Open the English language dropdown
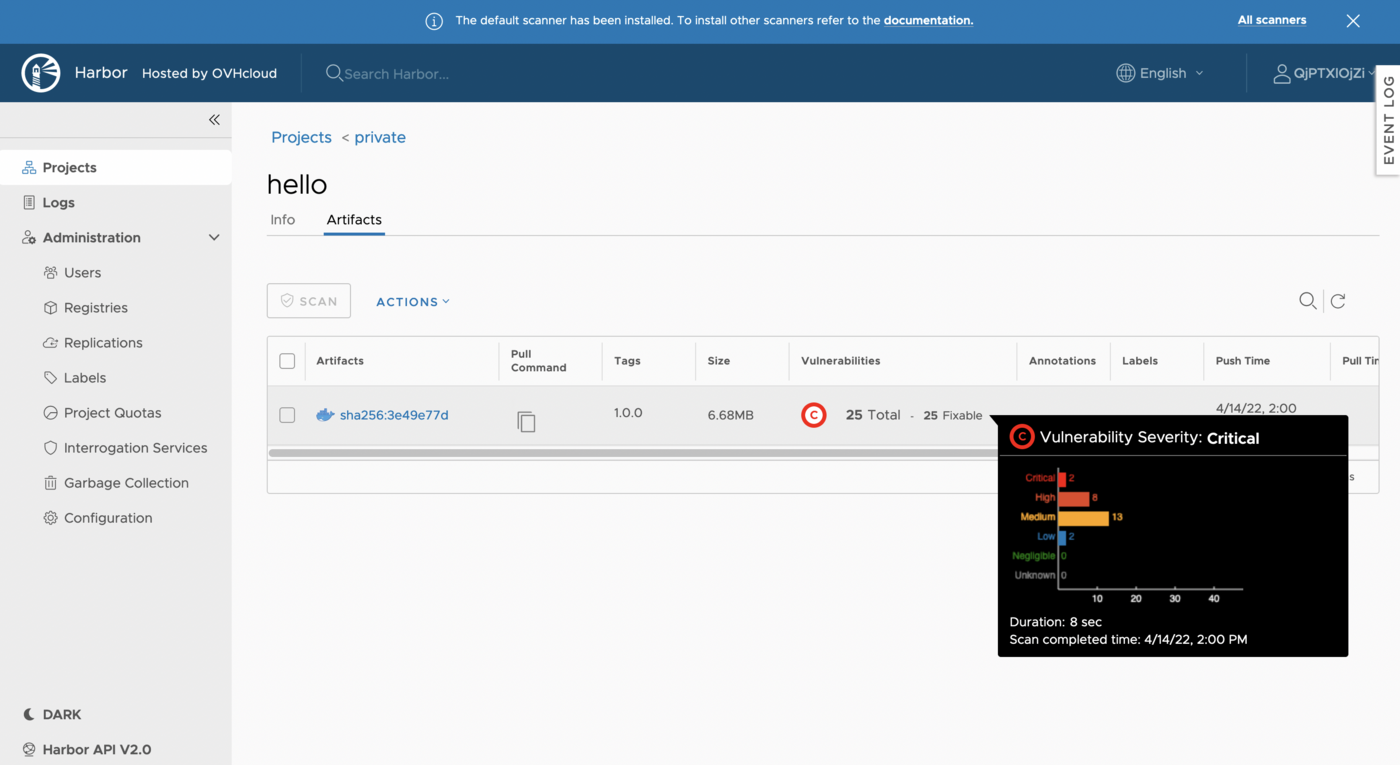 pyautogui.click(x=1159, y=72)
